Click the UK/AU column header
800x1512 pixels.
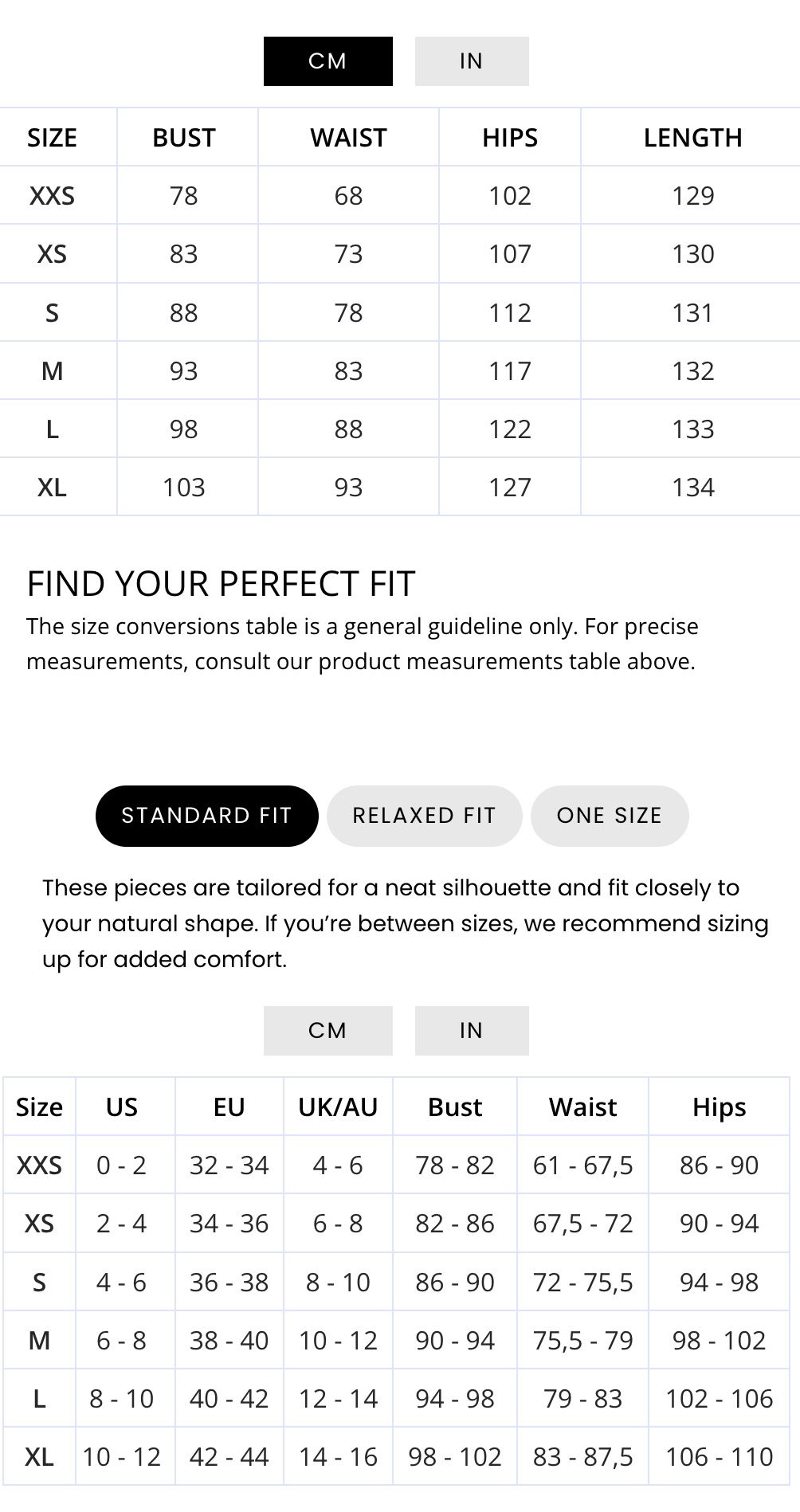[x=338, y=1107]
